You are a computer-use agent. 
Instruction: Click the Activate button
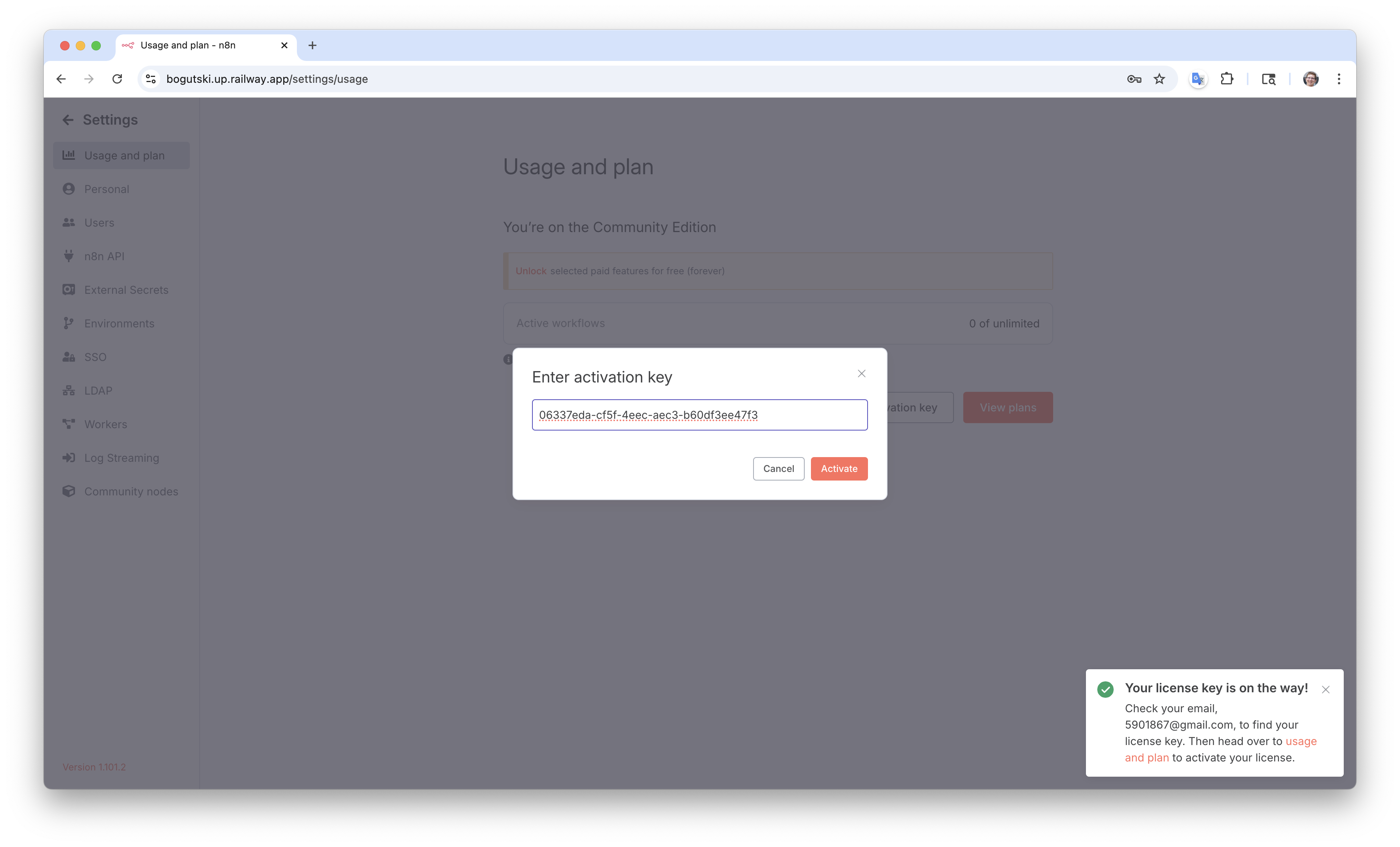click(x=839, y=468)
